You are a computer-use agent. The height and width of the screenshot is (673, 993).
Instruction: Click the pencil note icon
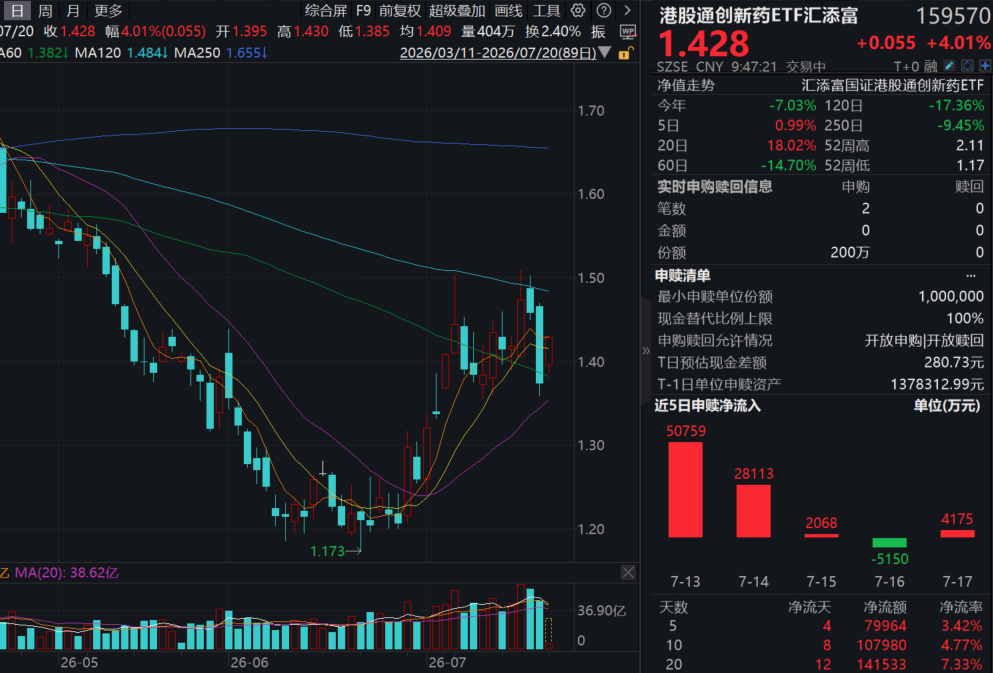click(949, 66)
